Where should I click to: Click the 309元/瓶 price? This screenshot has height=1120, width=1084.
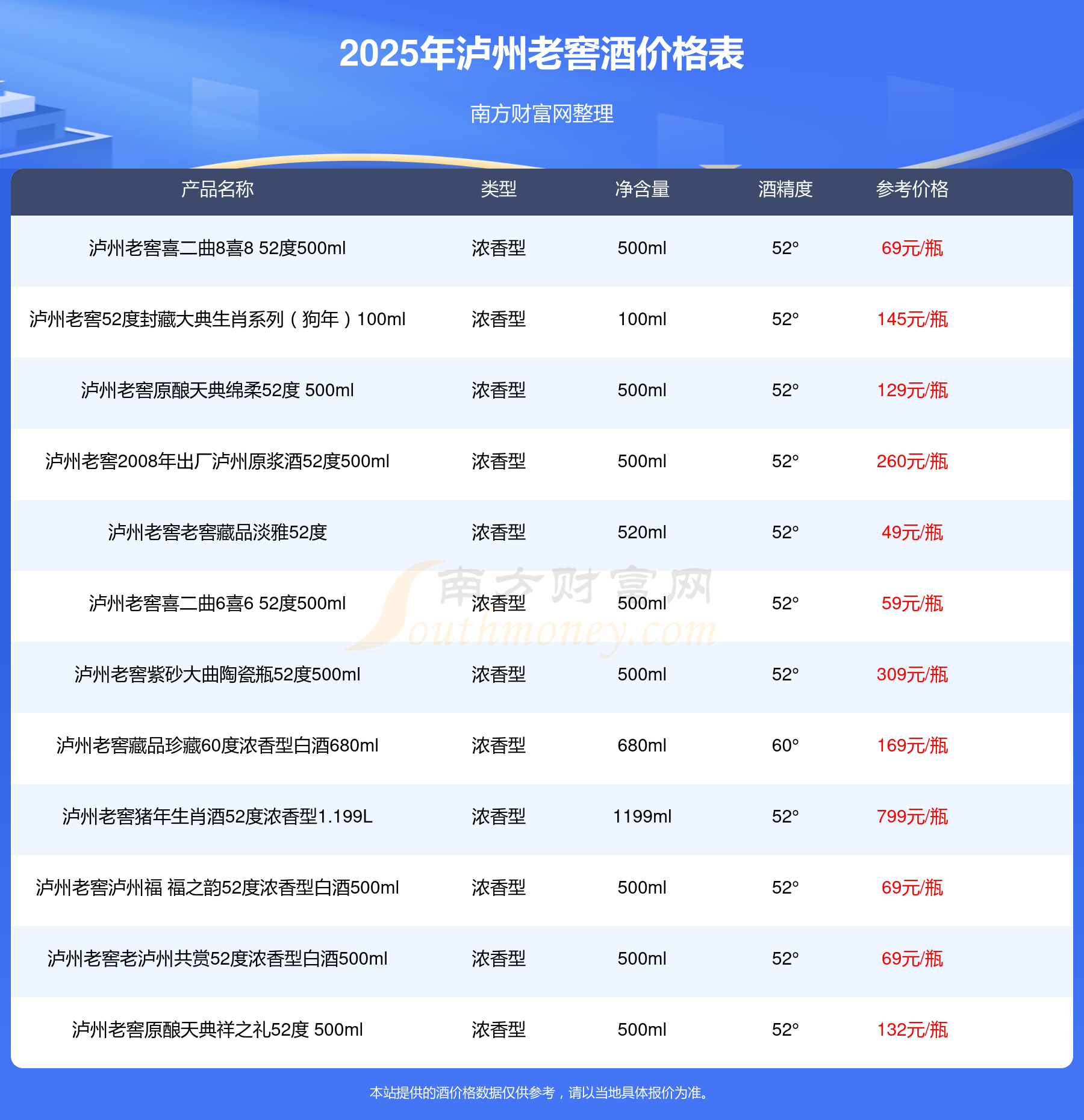click(x=912, y=674)
